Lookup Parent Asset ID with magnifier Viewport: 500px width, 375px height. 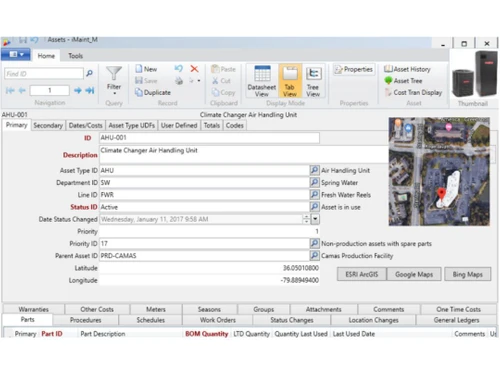coord(314,256)
